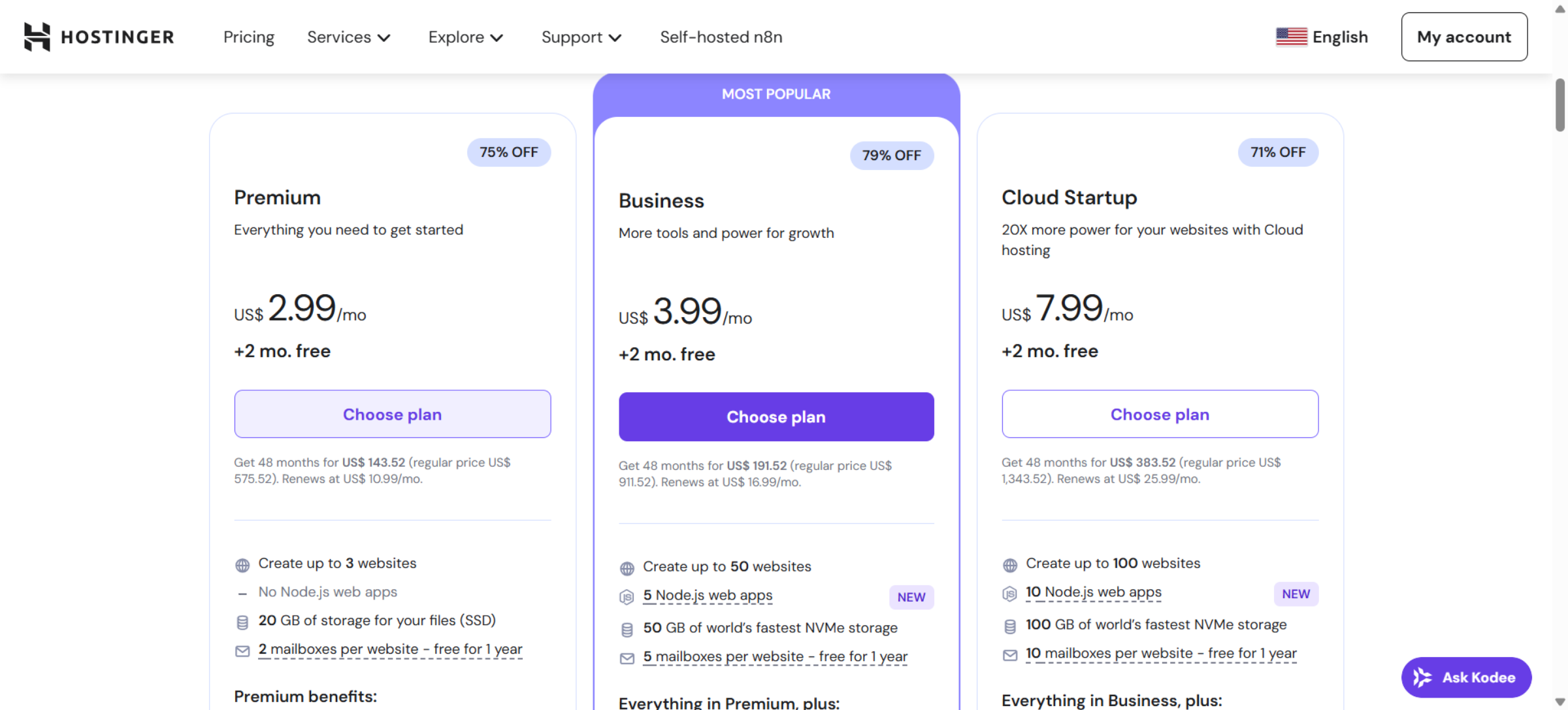
Task: Open the Explore menu
Action: [x=465, y=37]
